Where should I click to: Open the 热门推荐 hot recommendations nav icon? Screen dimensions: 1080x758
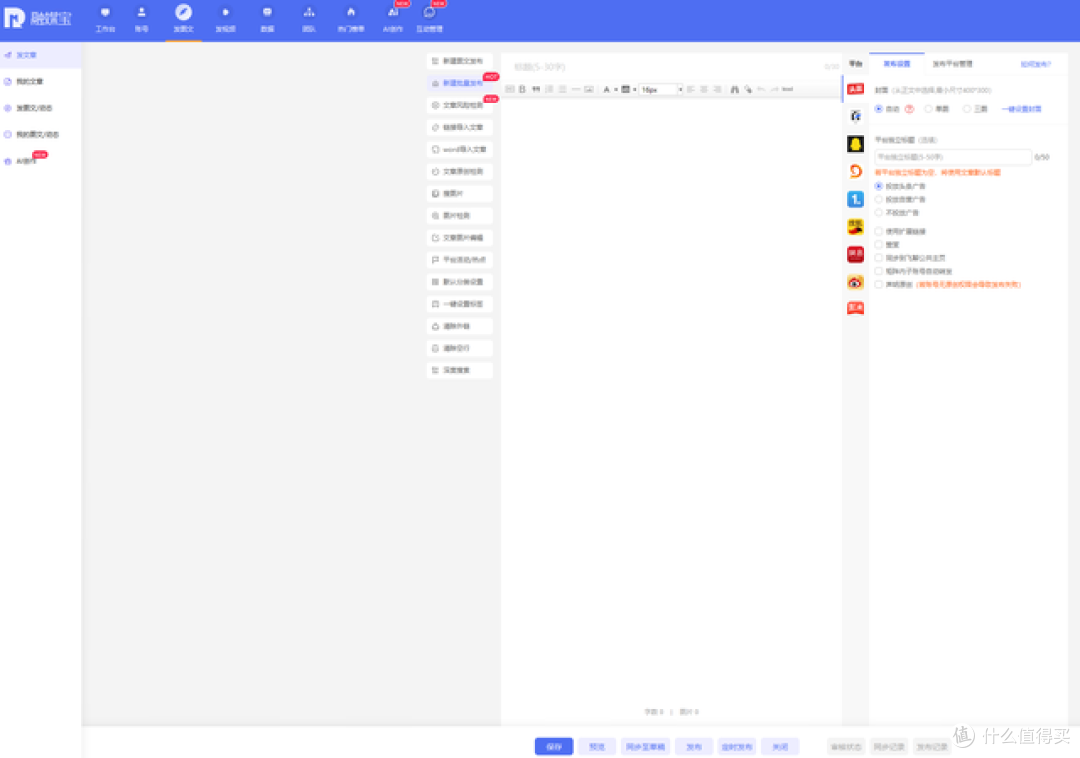351,19
